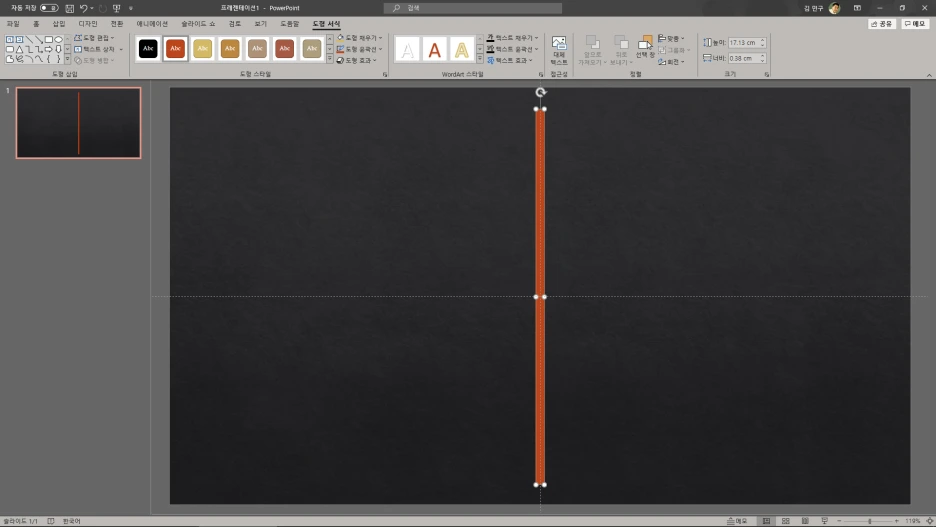Open the ribbon display options icon
This screenshot has height=527, width=936.
(x=857, y=8)
